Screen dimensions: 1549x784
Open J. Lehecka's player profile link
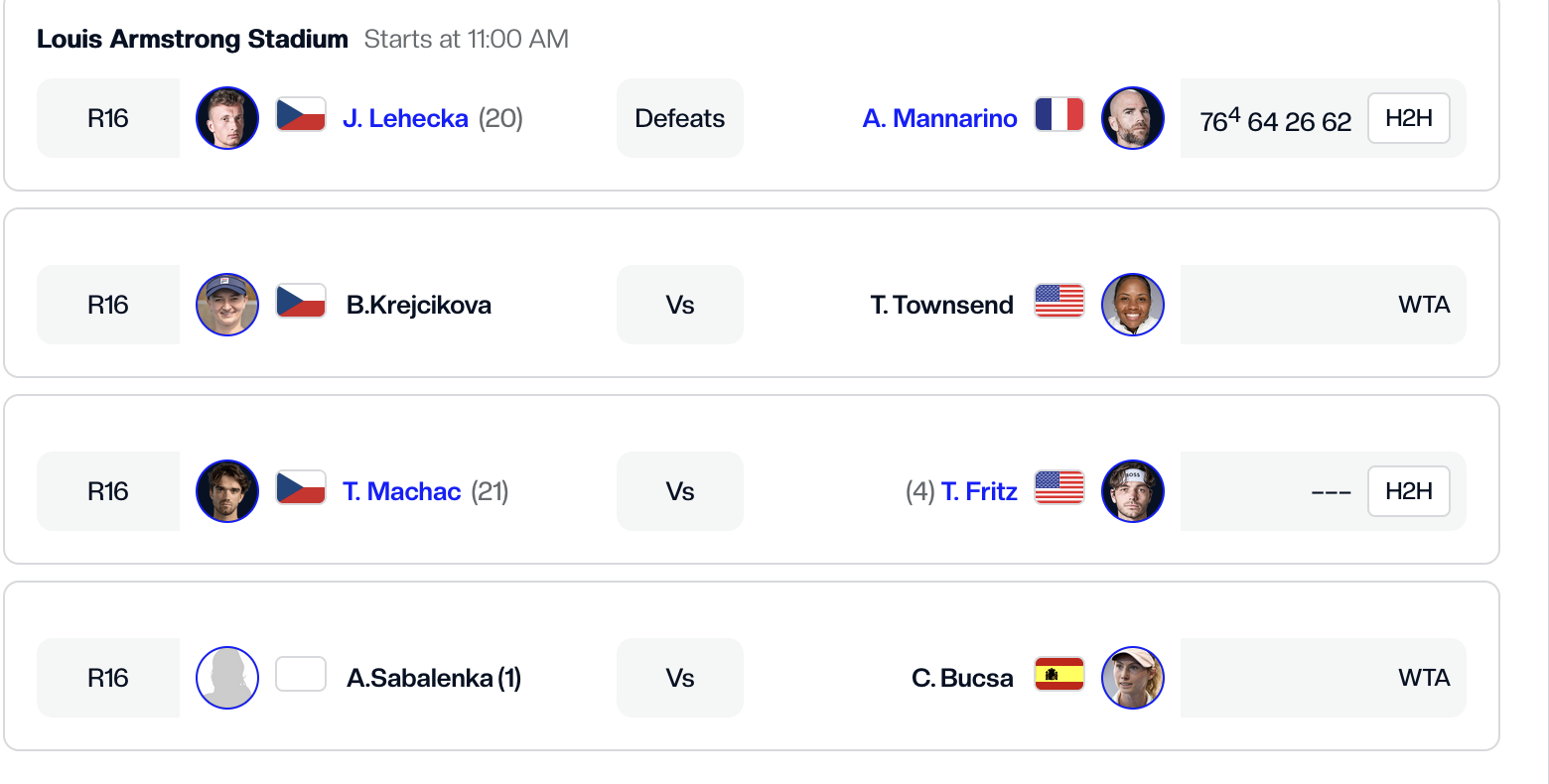point(405,118)
